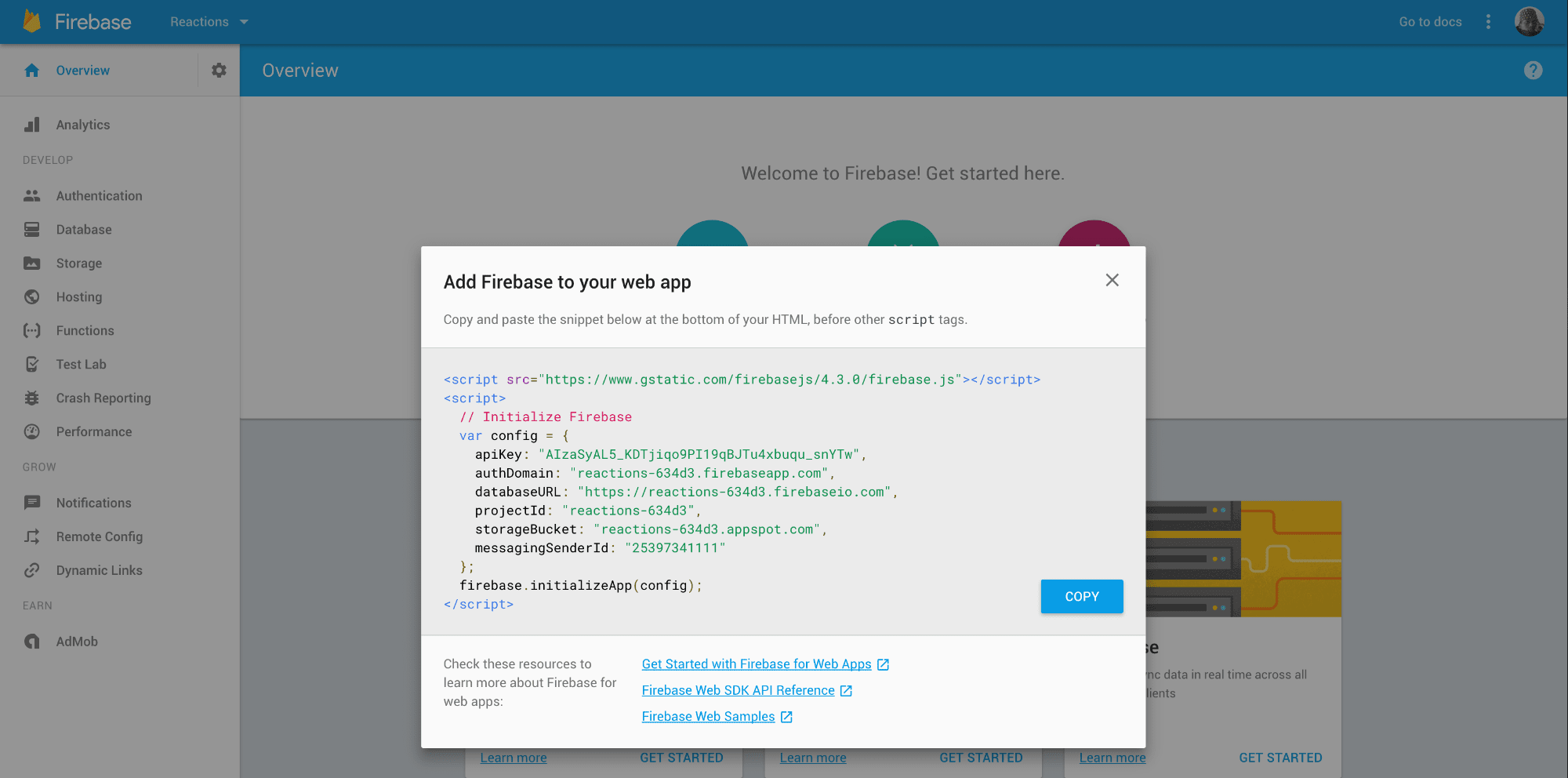Open the Reactions project dropdown

[x=209, y=22]
